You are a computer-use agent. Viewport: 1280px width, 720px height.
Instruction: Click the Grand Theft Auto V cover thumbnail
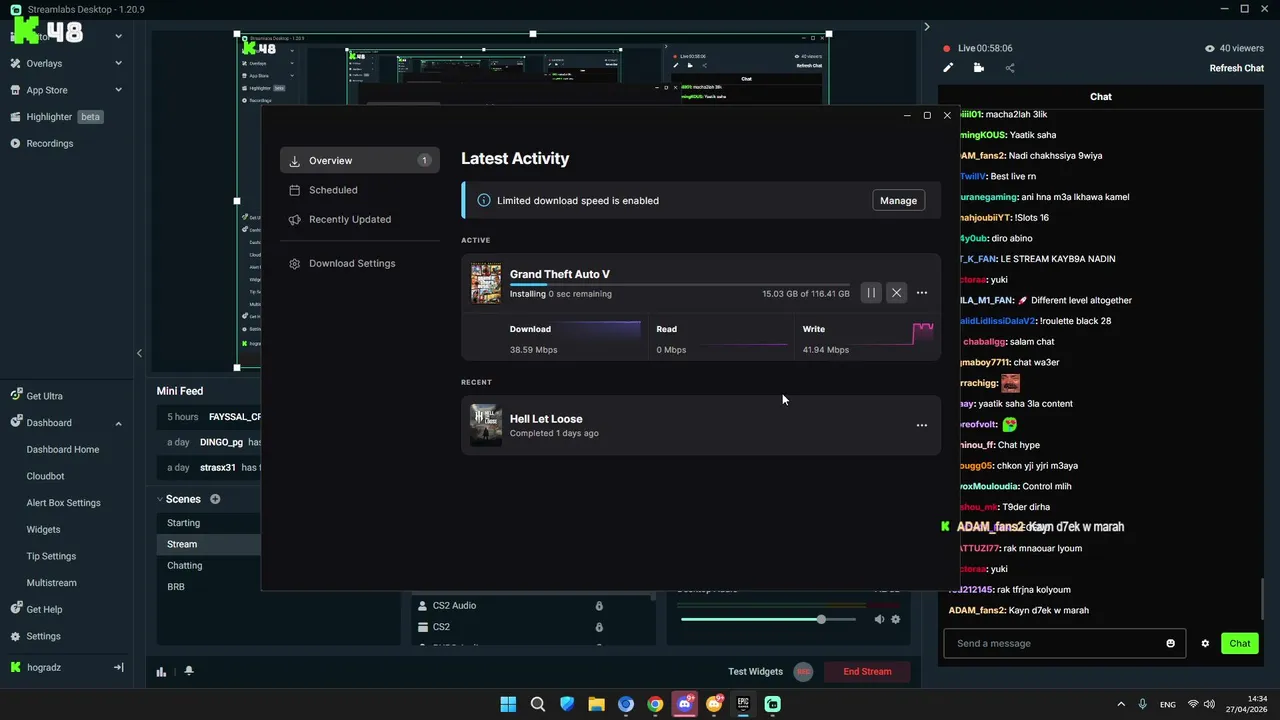486,283
